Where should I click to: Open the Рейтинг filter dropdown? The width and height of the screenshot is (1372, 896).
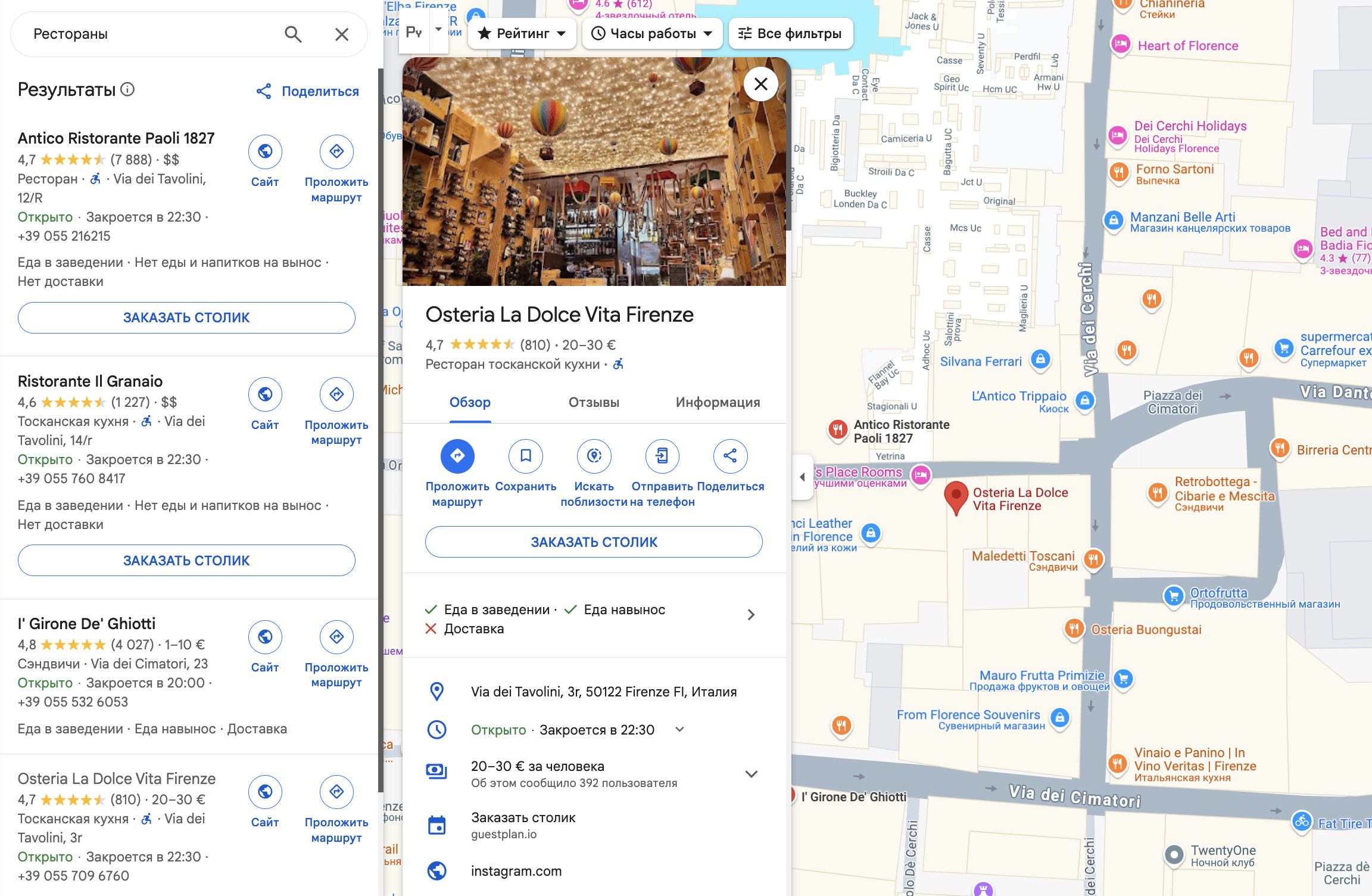pyautogui.click(x=522, y=33)
